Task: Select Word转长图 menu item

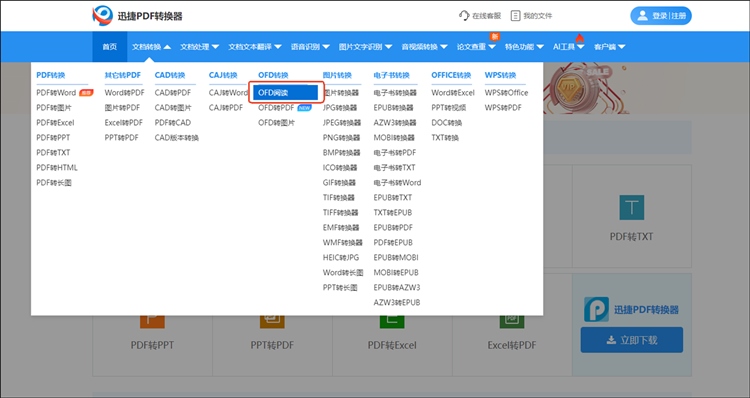Action: tap(343, 273)
